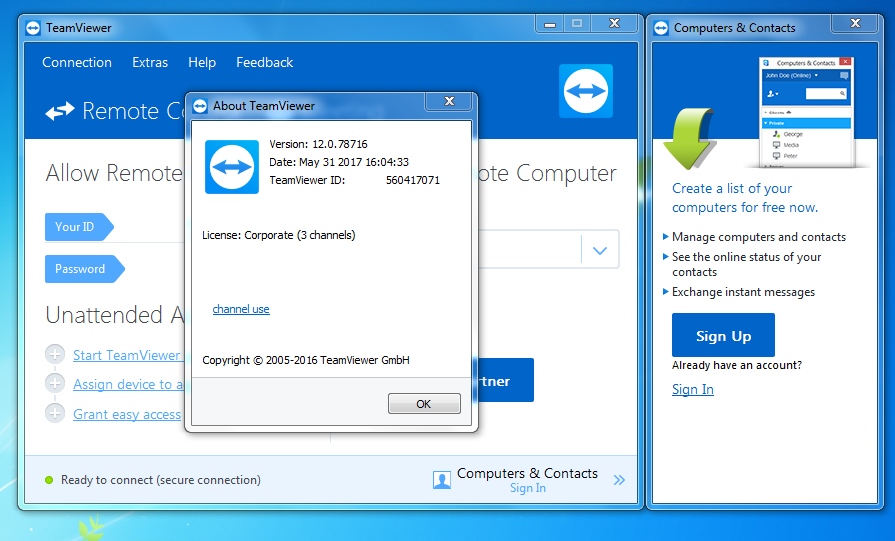Click the TeamViewer logo in About dialog
The width and height of the screenshot is (895, 541).
(x=232, y=167)
